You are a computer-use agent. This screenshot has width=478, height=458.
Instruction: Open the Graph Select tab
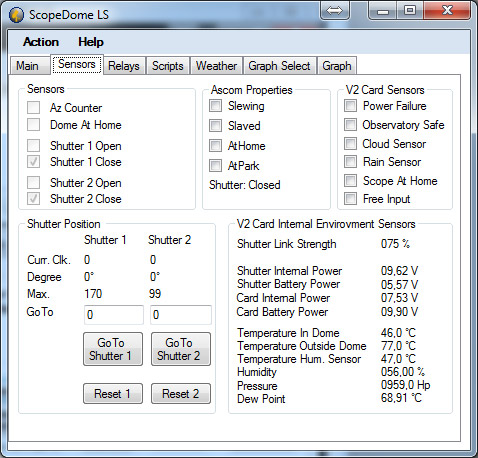[x=279, y=66]
